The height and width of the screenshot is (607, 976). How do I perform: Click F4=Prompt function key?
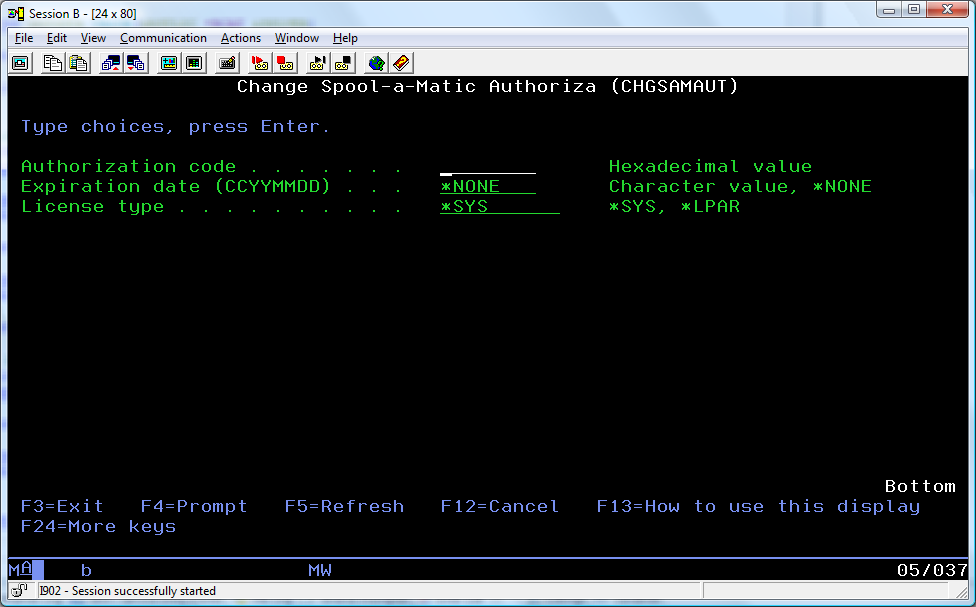(x=194, y=506)
